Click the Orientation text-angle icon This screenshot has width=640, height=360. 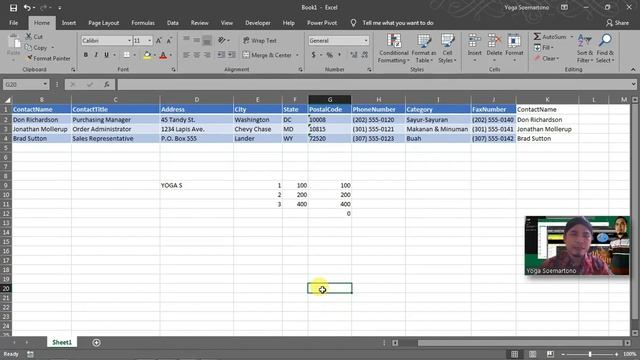click(x=222, y=40)
